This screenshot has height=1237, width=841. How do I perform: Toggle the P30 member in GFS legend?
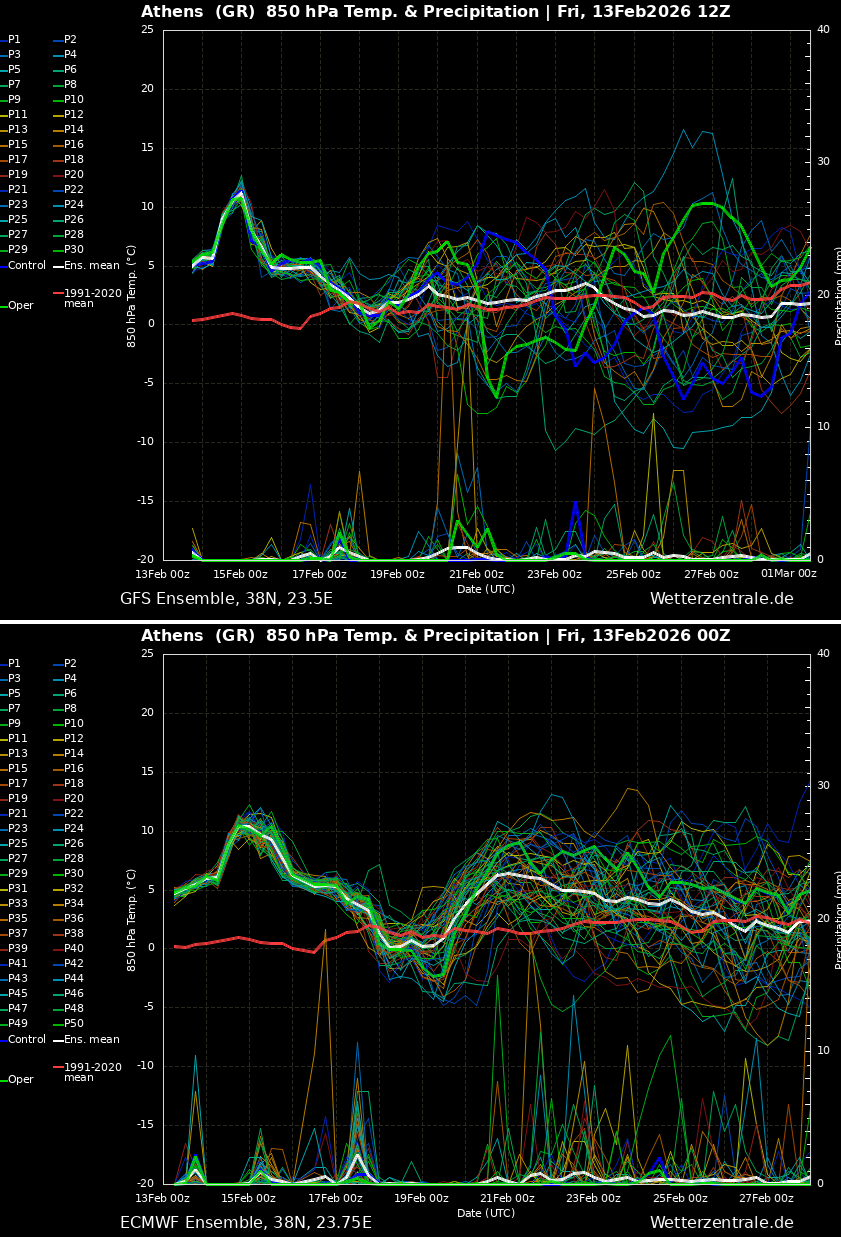point(73,250)
